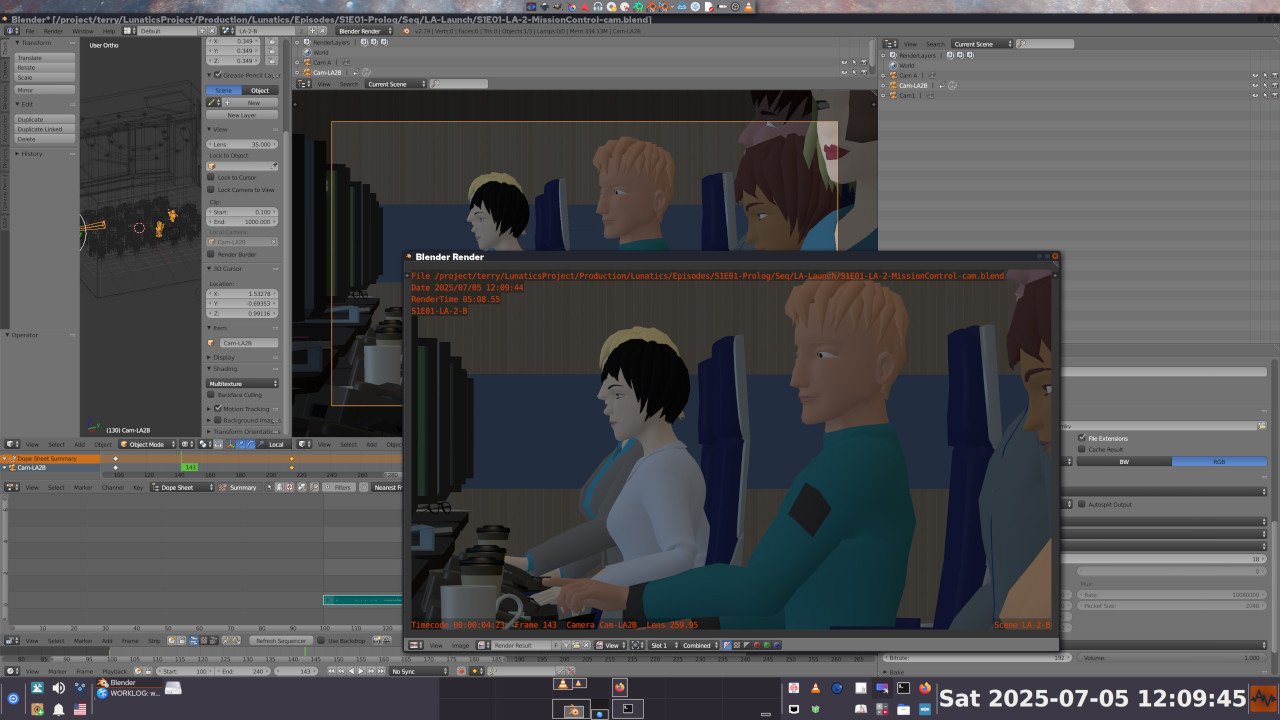
Task: Click the Bitrate slider field
Action: pos(975,658)
